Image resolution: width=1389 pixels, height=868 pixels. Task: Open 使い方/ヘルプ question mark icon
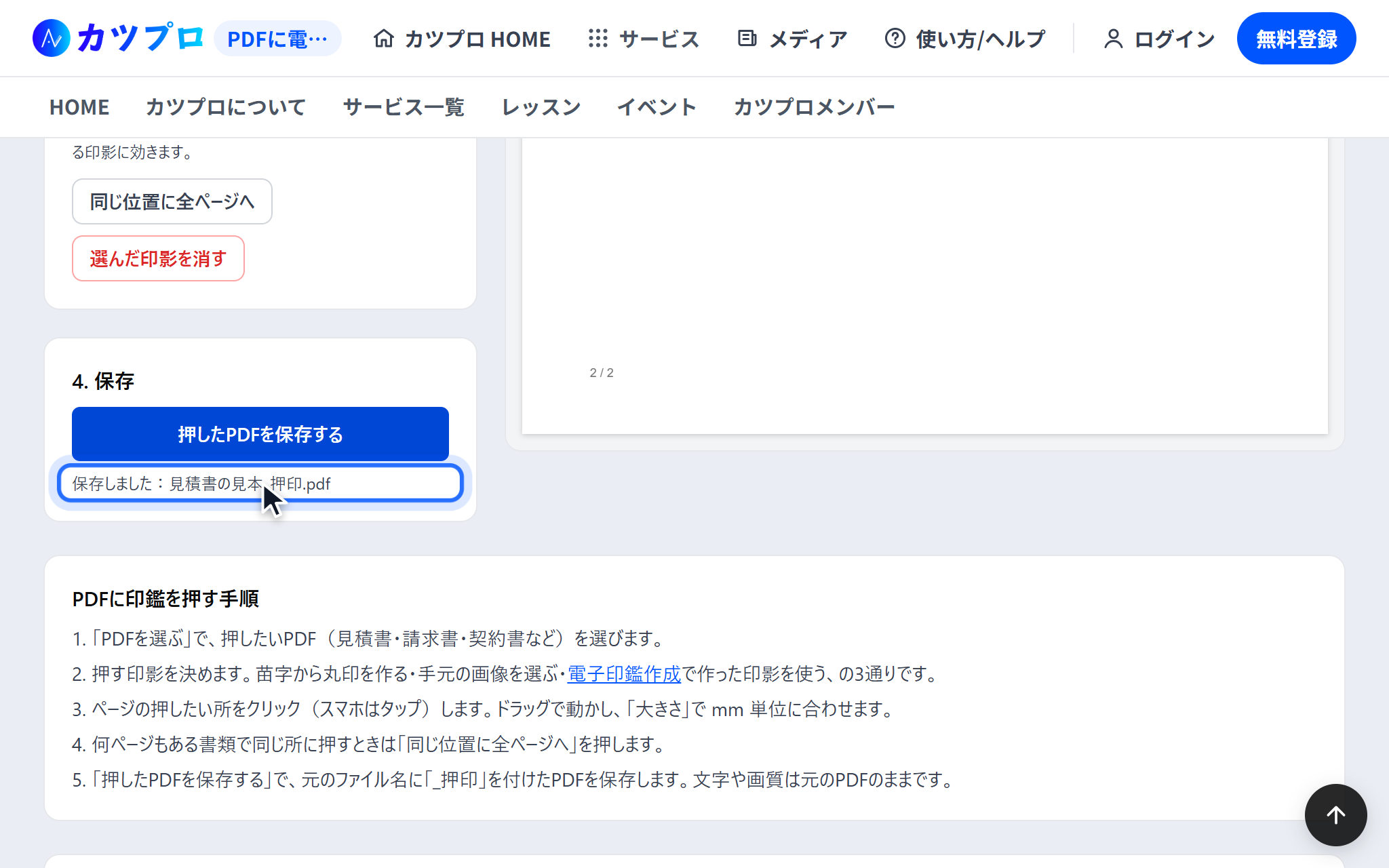895,39
